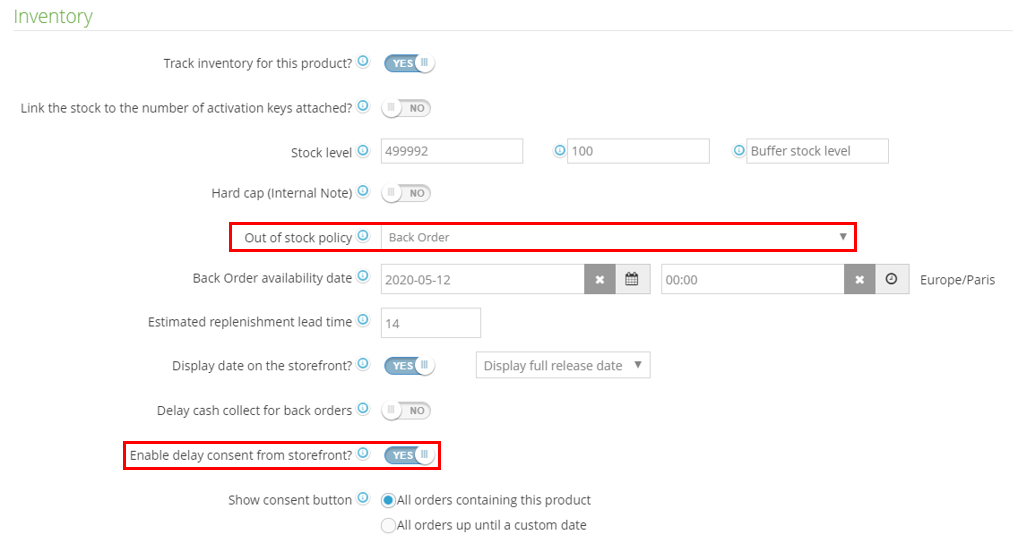Click the Stock level field showing 499992

[x=451, y=151]
